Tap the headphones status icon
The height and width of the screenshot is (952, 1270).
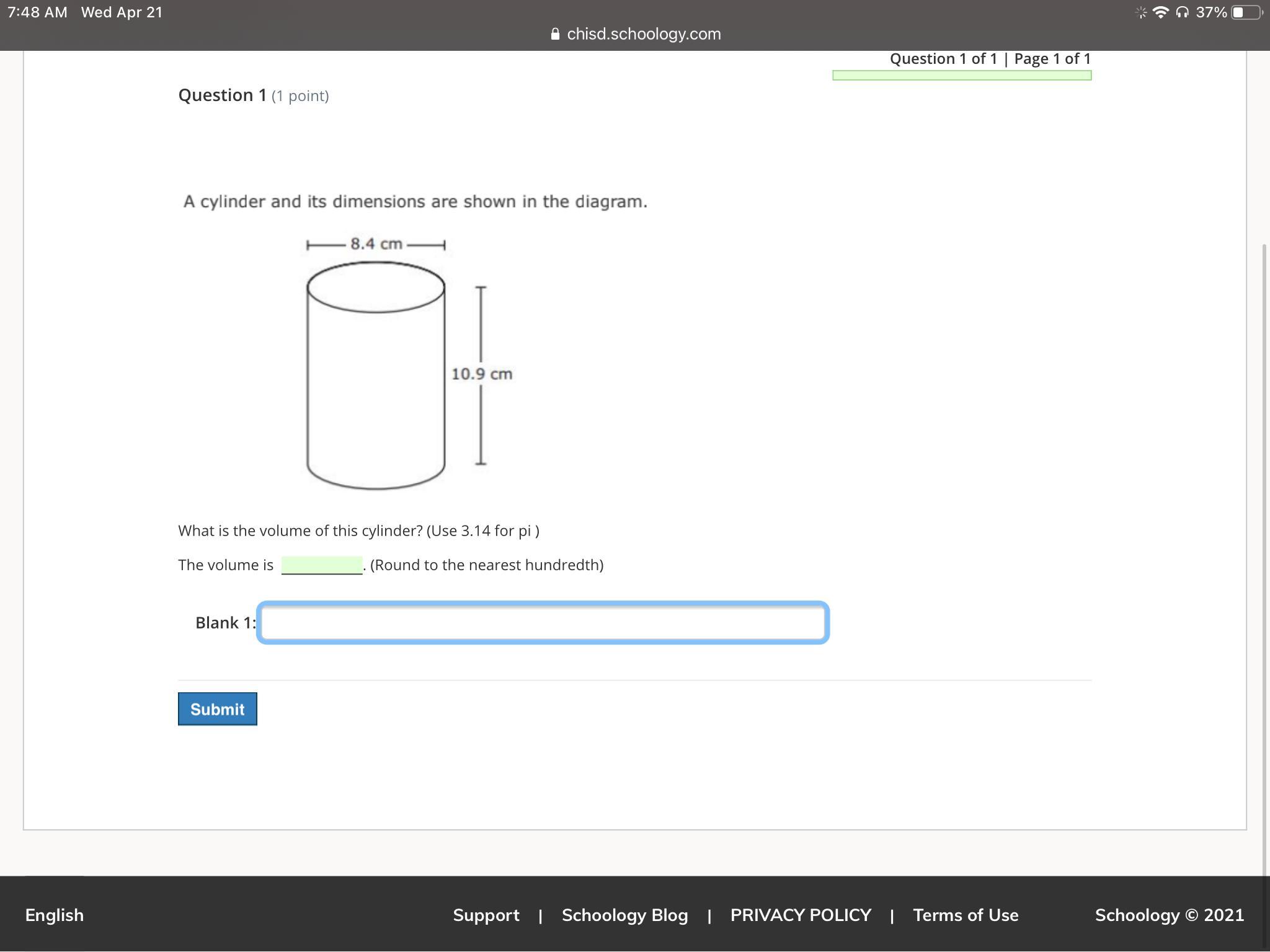[x=1182, y=12]
